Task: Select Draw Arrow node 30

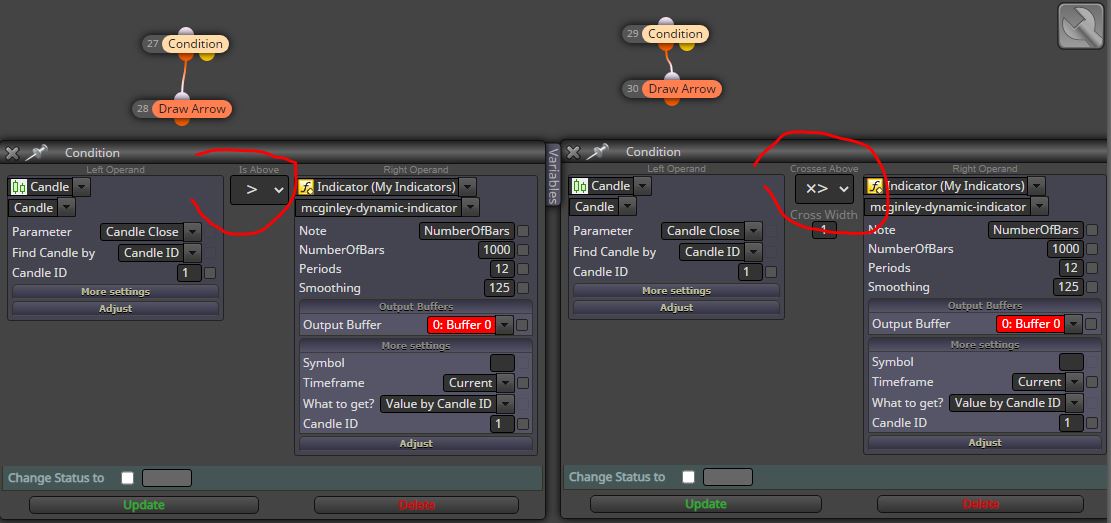Action: click(682, 89)
